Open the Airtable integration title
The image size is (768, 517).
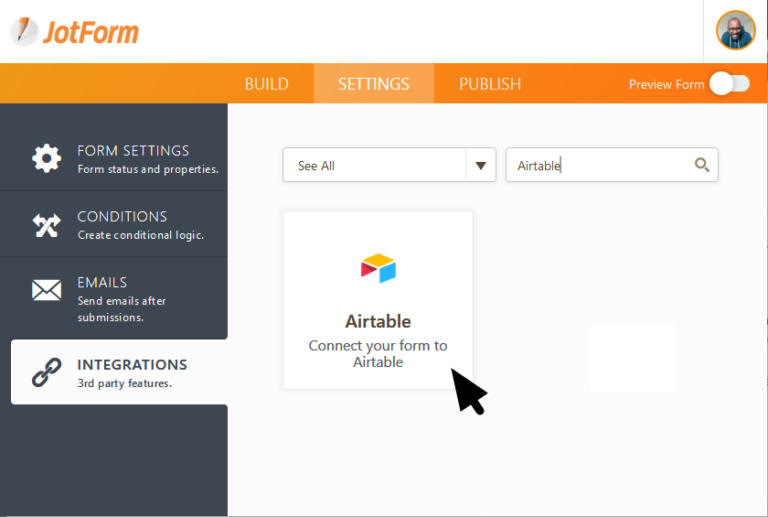click(378, 322)
